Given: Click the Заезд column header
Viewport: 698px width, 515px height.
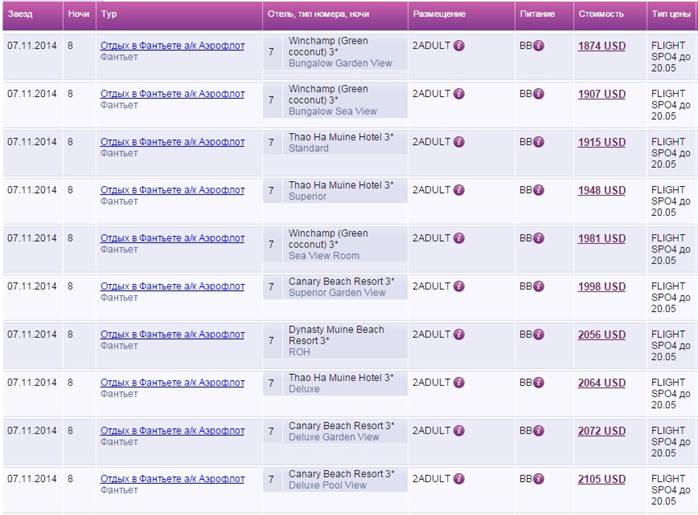Looking at the screenshot, I should pos(20,14).
